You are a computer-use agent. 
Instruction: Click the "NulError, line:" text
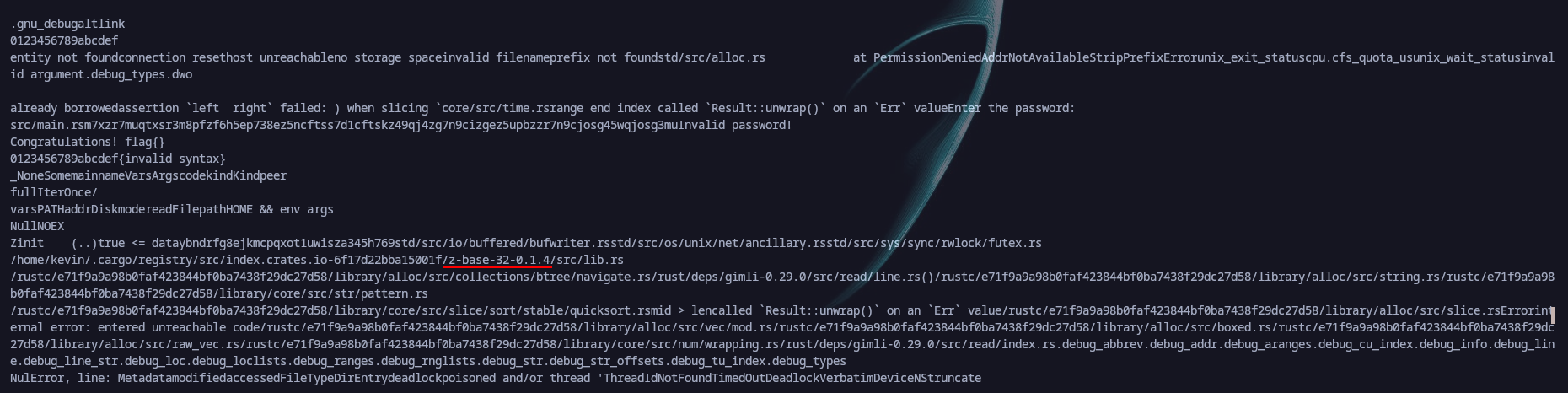tap(61, 378)
